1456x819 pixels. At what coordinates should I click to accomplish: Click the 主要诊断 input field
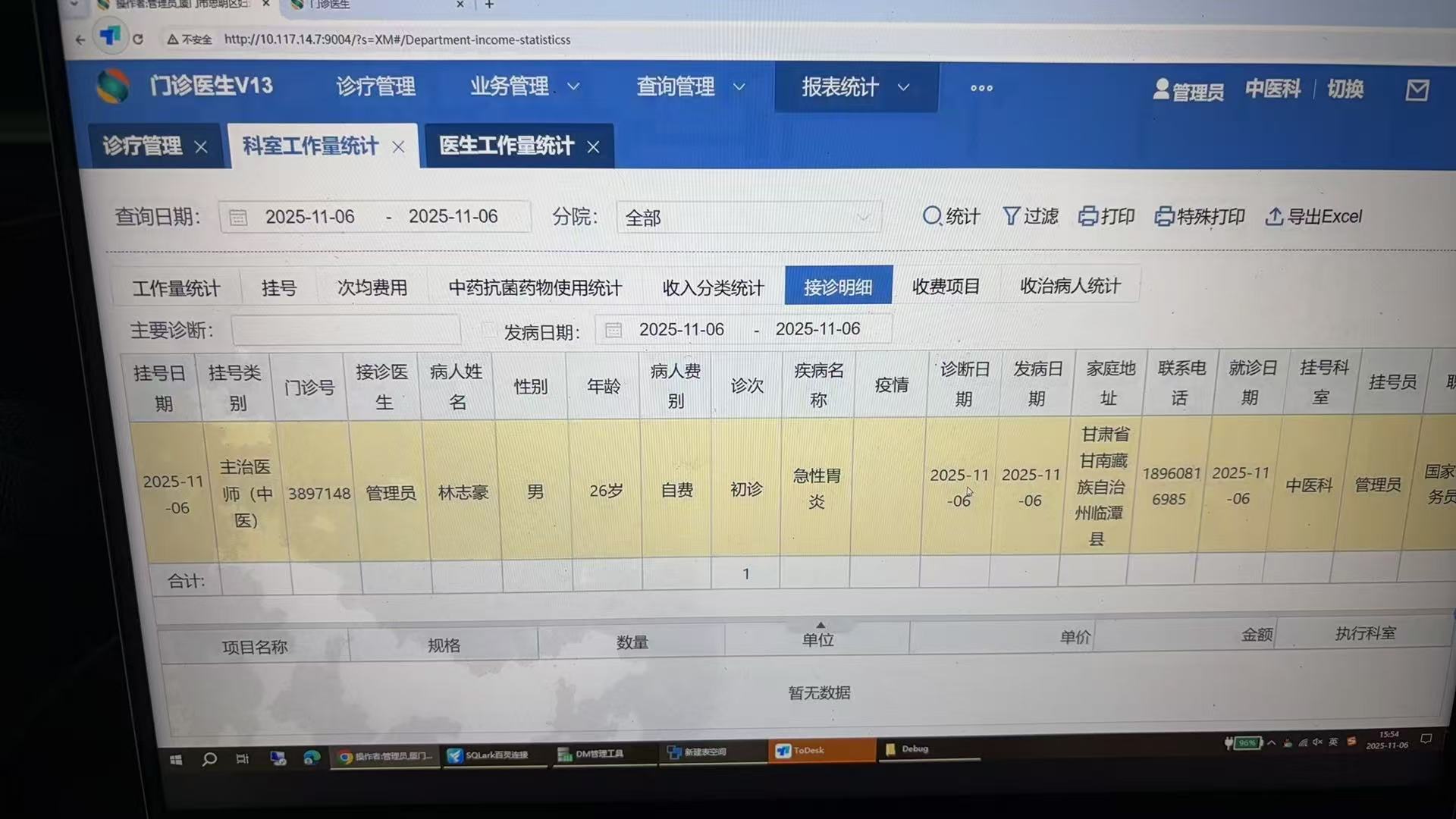pos(346,331)
